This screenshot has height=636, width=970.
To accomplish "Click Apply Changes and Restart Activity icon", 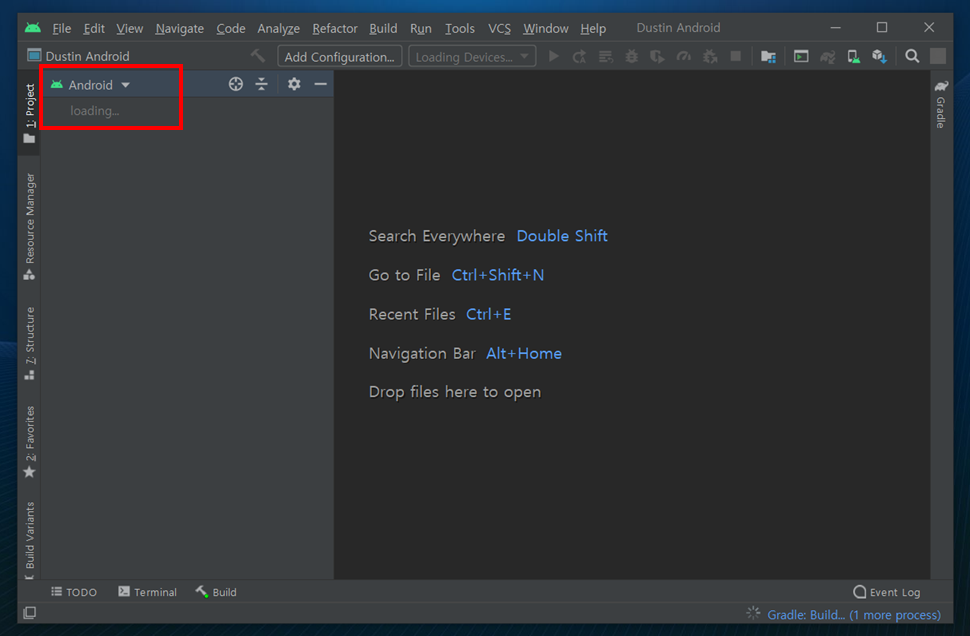I will [580, 56].
